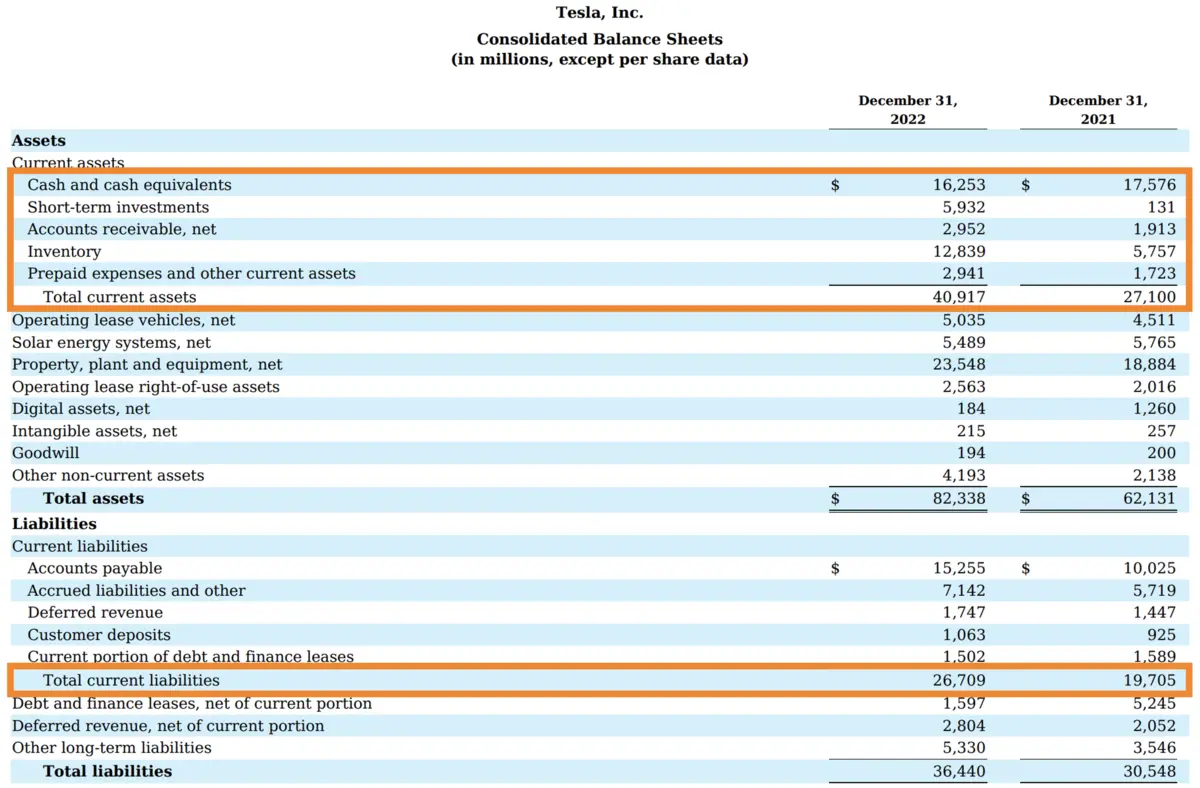
Task: Select the Digital assets, net row
Action: click(x=80, y=408)
